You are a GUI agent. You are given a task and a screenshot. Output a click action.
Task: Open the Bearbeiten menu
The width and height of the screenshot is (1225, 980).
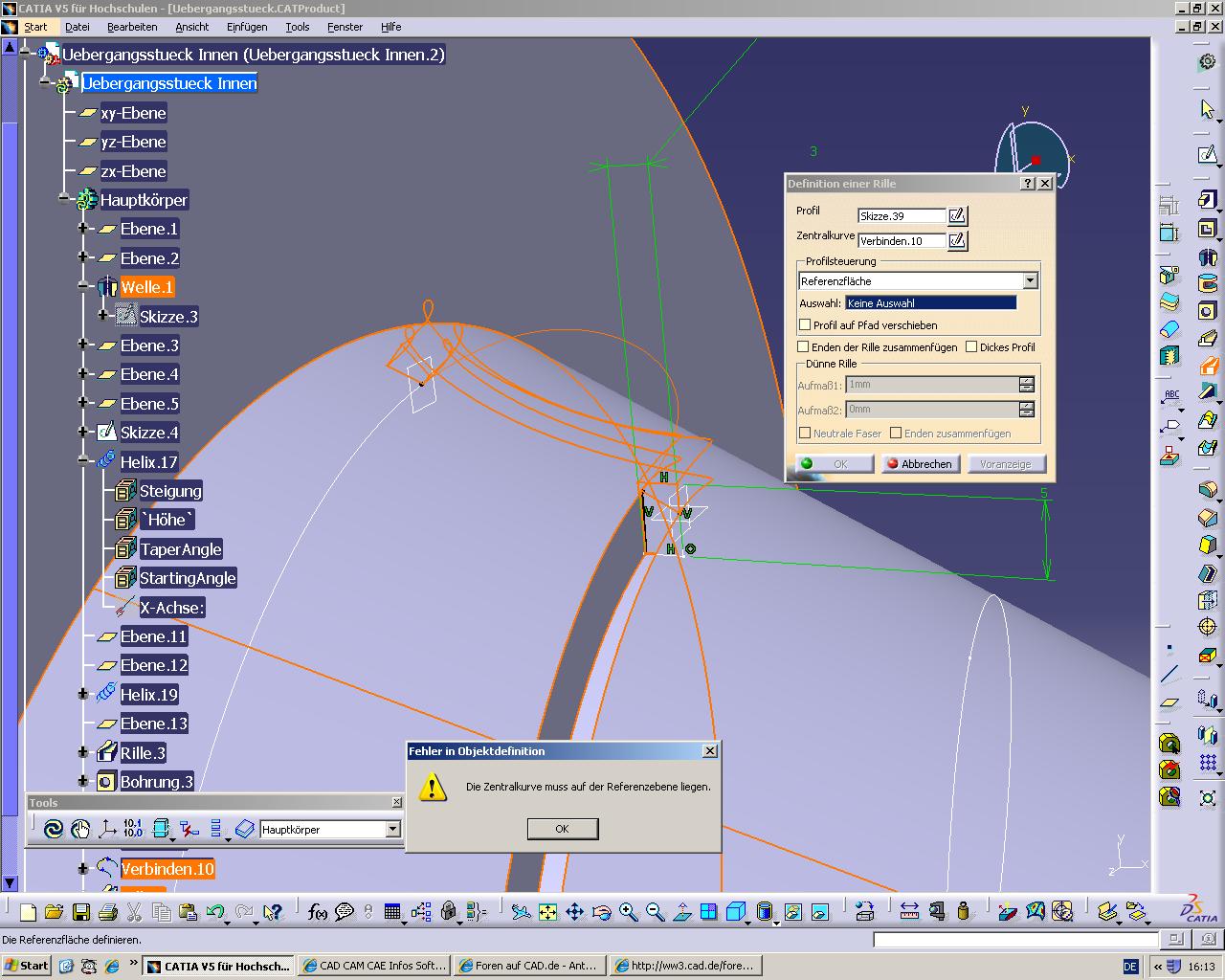point(132,27)
